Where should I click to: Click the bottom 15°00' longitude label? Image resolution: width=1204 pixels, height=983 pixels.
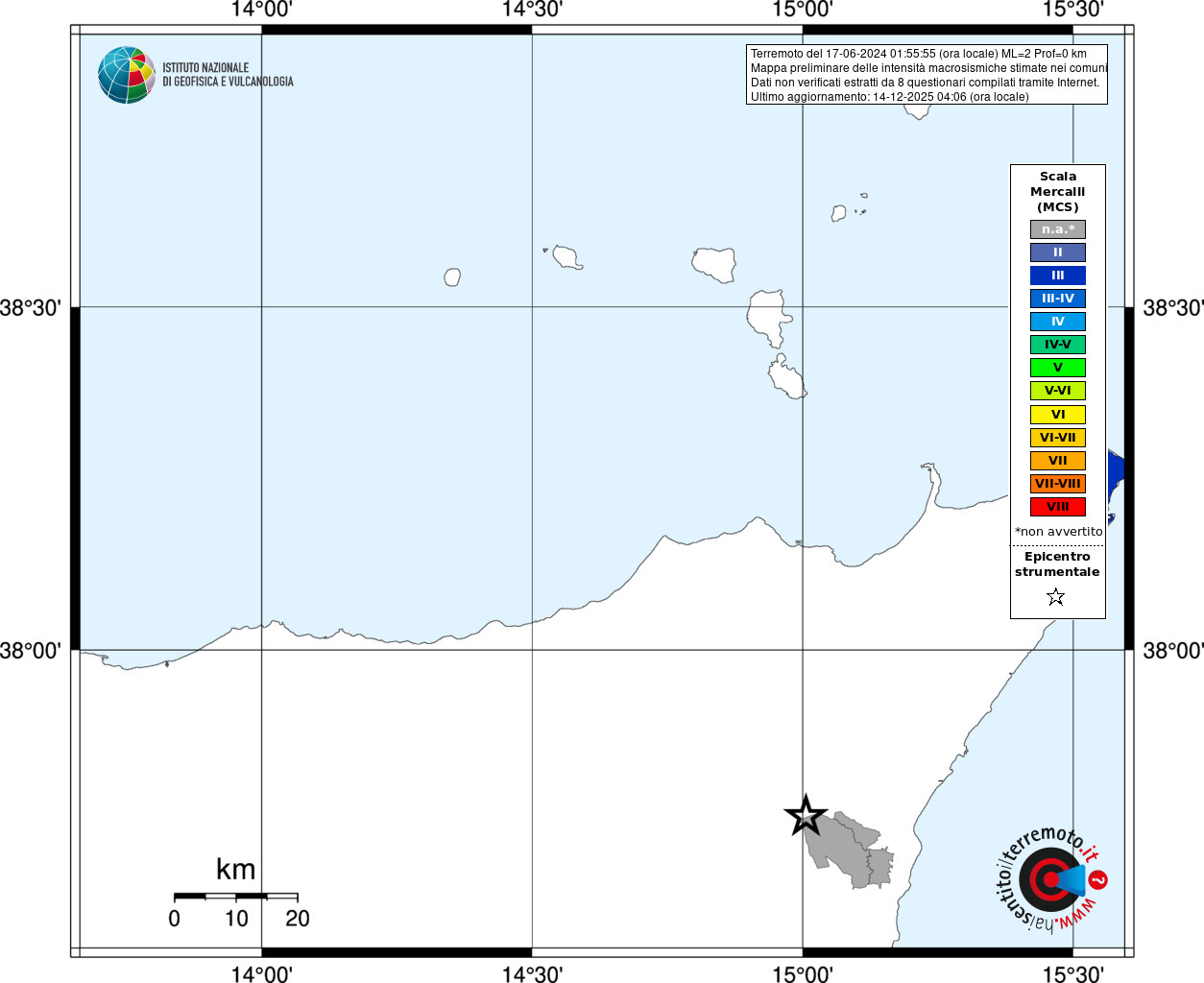click(x=803, y=974)
